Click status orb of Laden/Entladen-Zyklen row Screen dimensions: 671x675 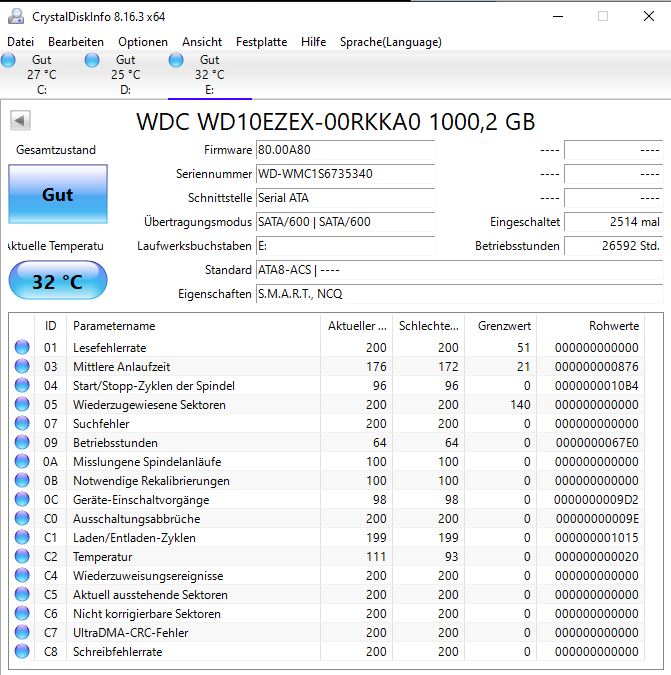22,537
